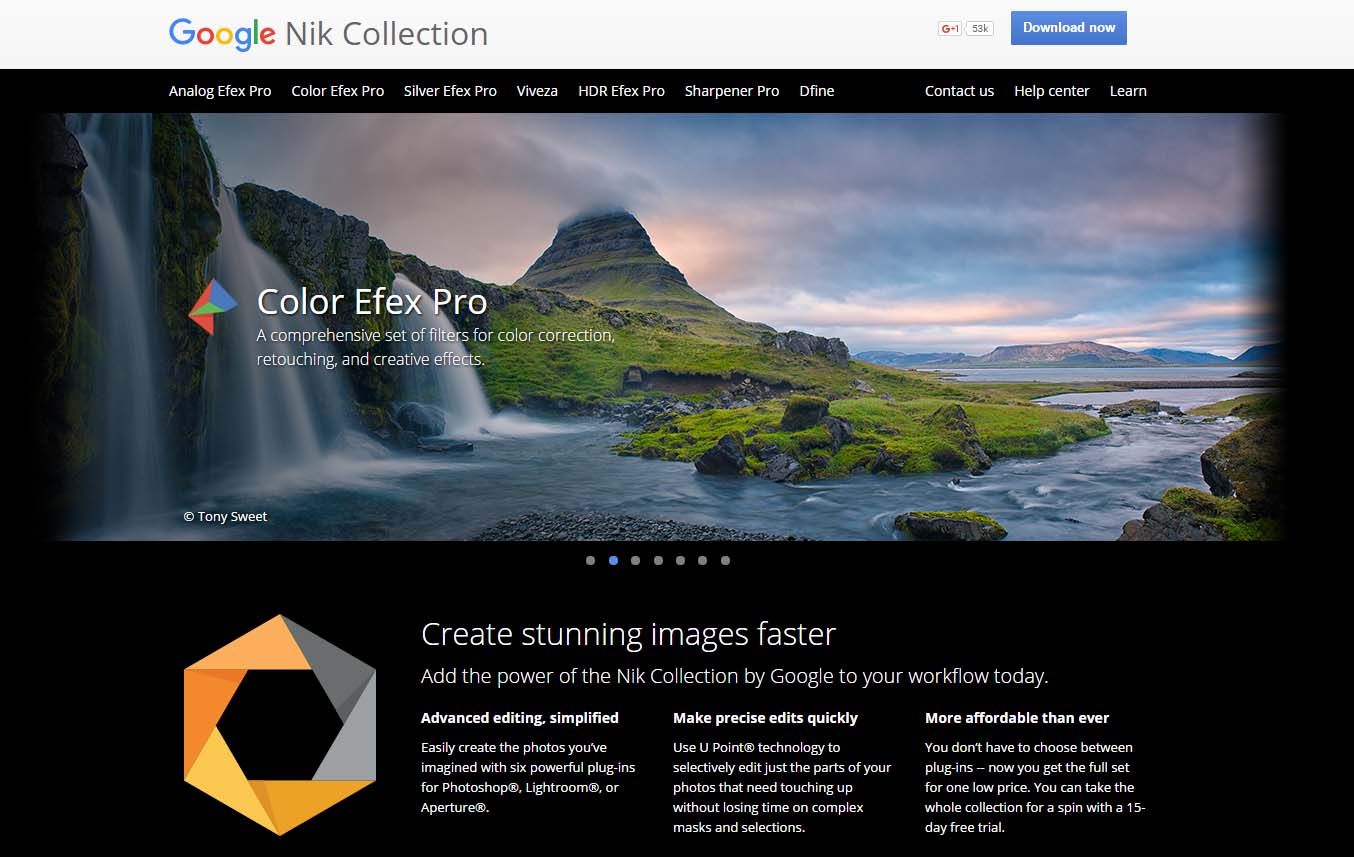Select the active second carousel dot
The image size is (1354, 857).
click(x=613, y=560)
